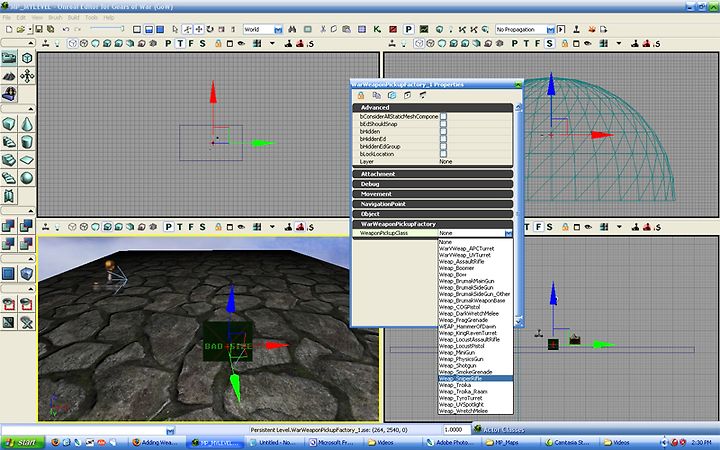The image size is (720, 450).
Task: Open the Brush menu
Action: tap(55, 17)
